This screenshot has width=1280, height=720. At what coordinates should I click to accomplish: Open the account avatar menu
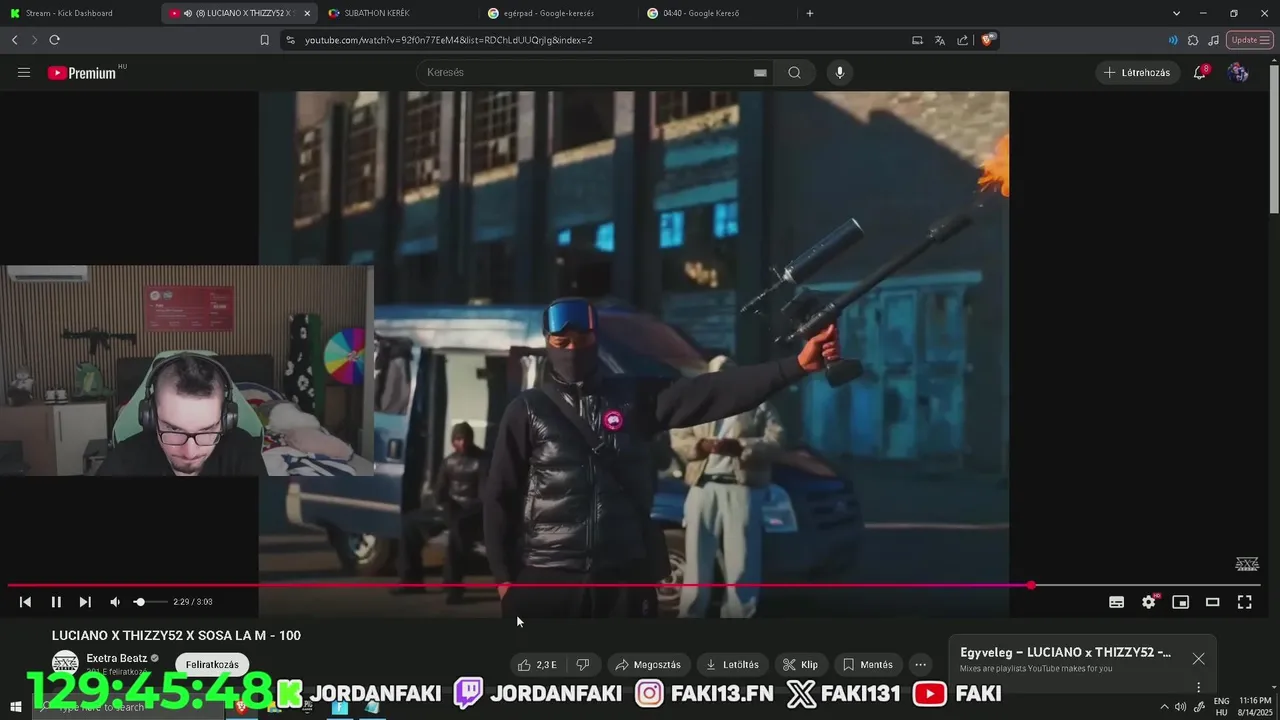(x=1238, y=72)
